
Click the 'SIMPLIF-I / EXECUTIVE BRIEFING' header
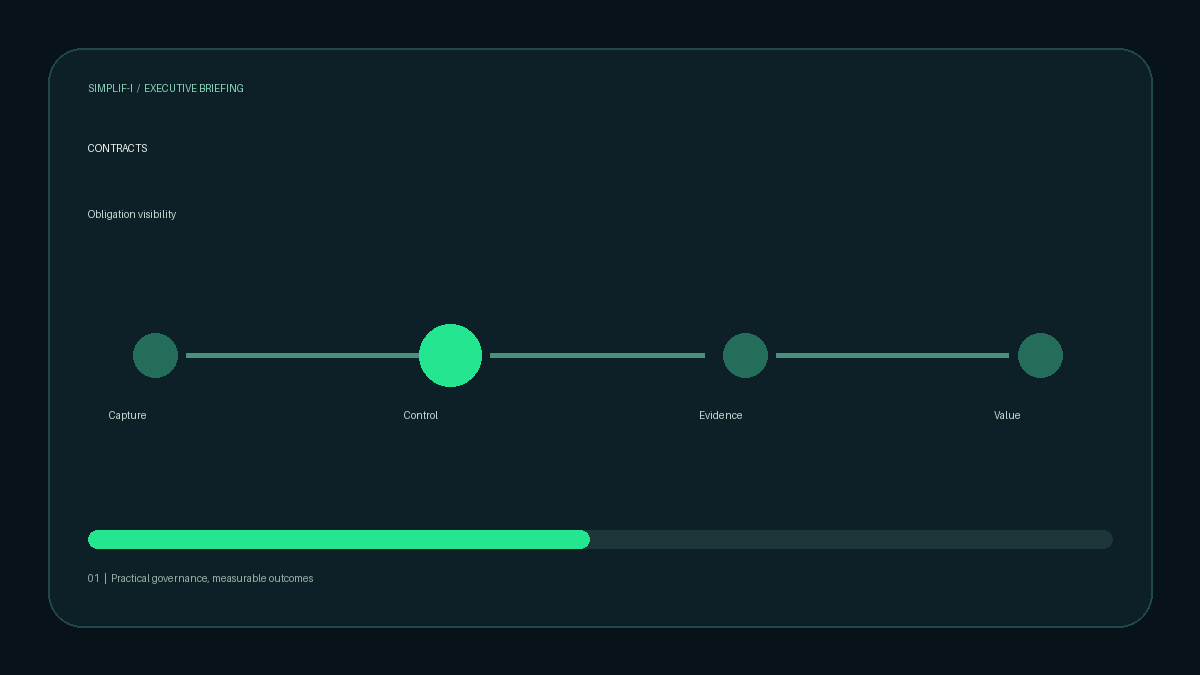point(166,88)
